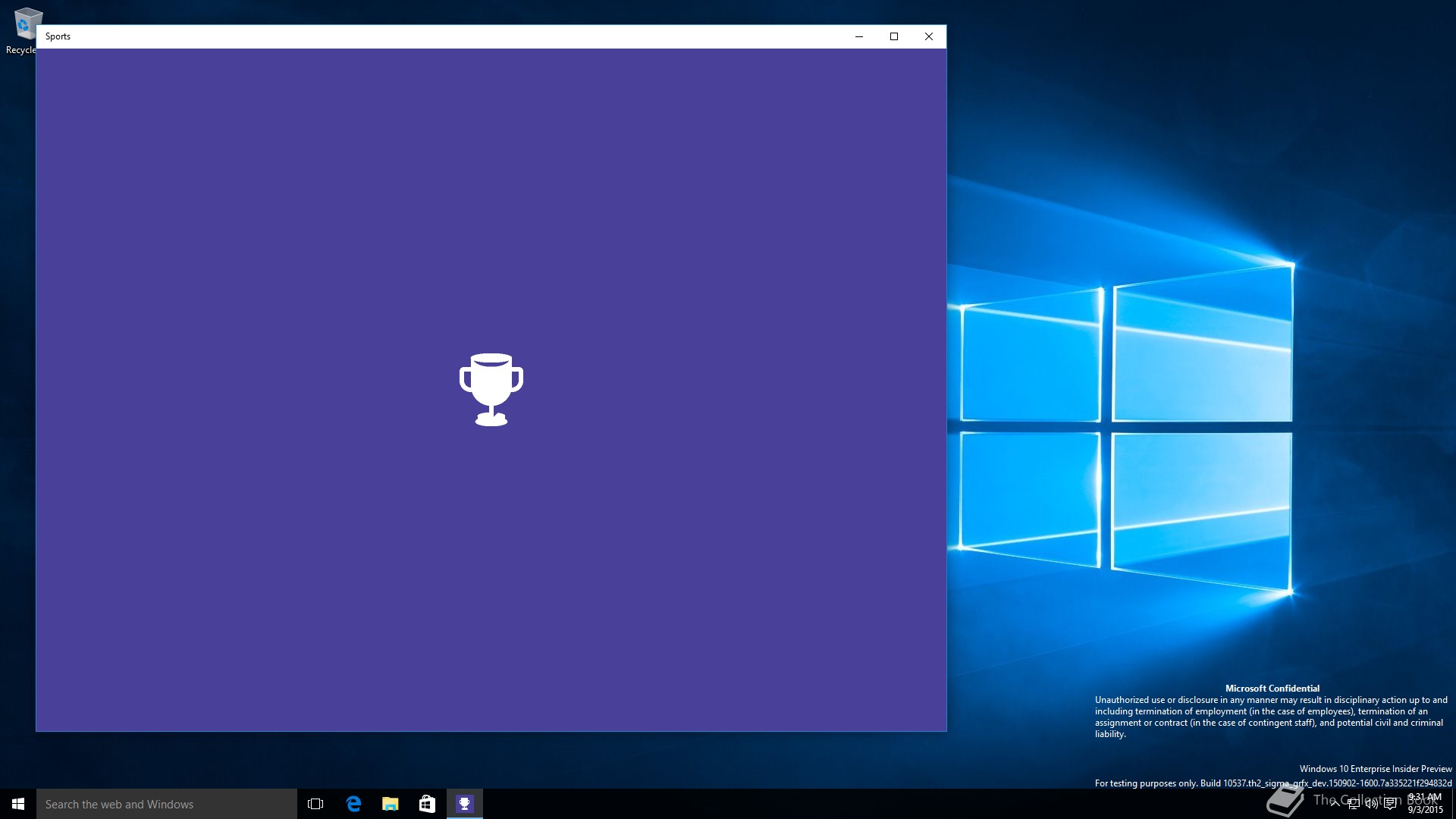Minimize the Sports window
Viewport: 1456px width, 819px height.
click(x=859, y=36)
